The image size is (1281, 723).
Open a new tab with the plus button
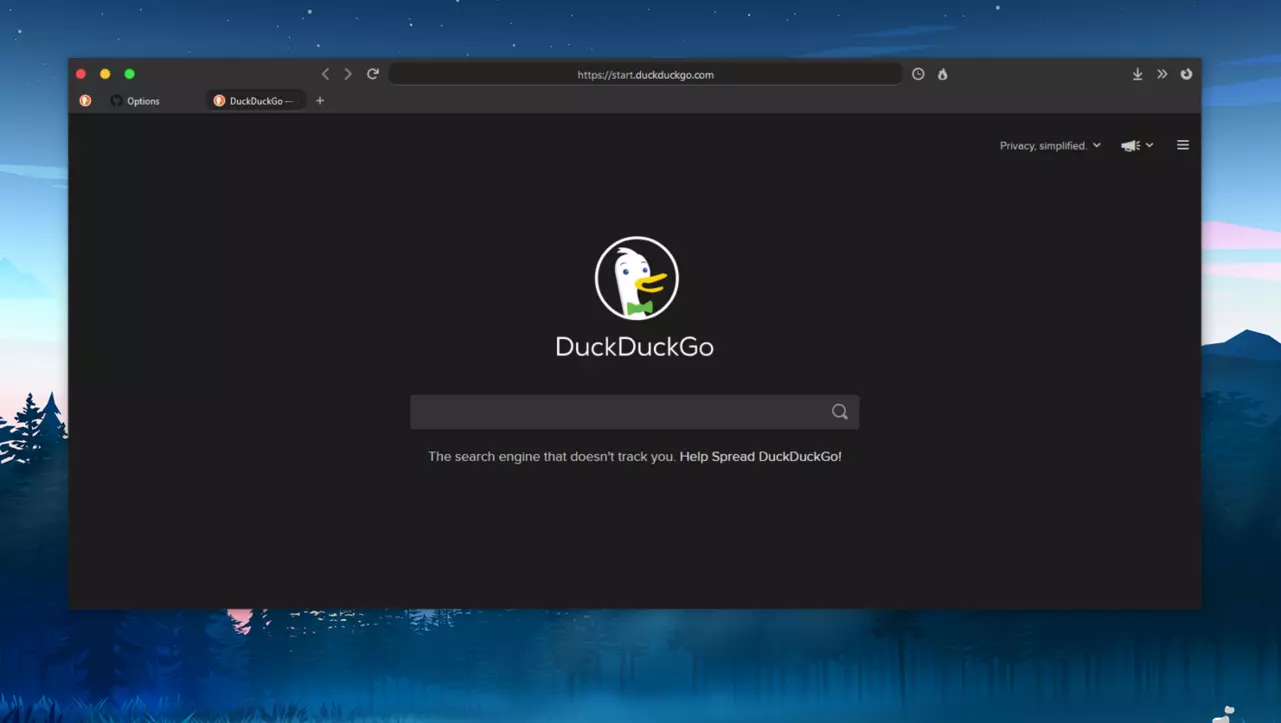coord(319,100)
